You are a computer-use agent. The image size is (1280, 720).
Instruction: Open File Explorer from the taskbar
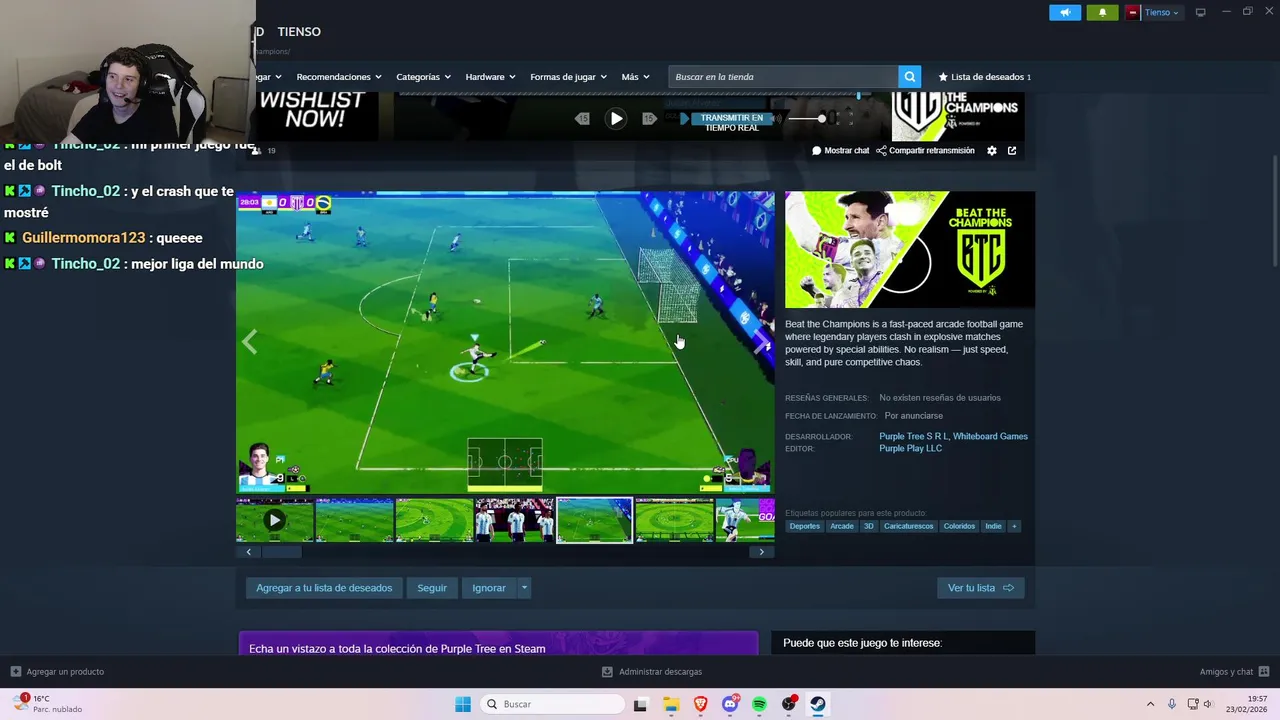pos(671,704)
